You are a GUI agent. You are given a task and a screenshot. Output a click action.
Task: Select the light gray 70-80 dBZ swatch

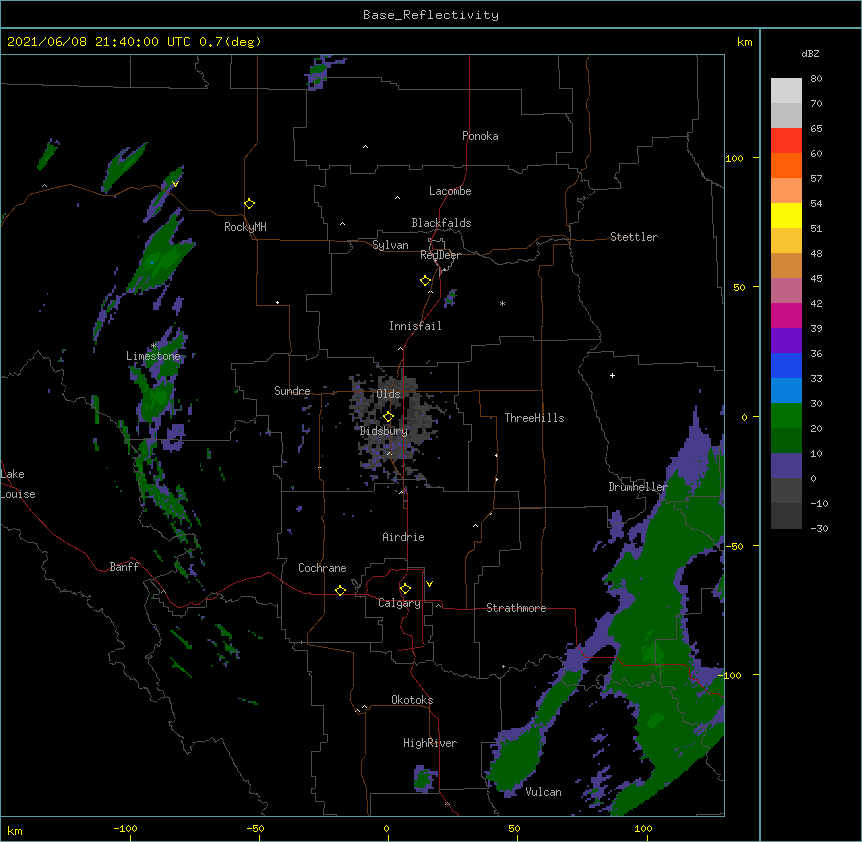786,91
